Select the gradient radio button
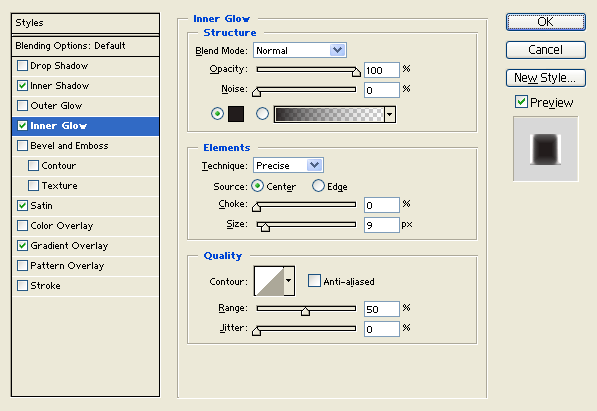597x411 pixels. [x=262, y=114]
